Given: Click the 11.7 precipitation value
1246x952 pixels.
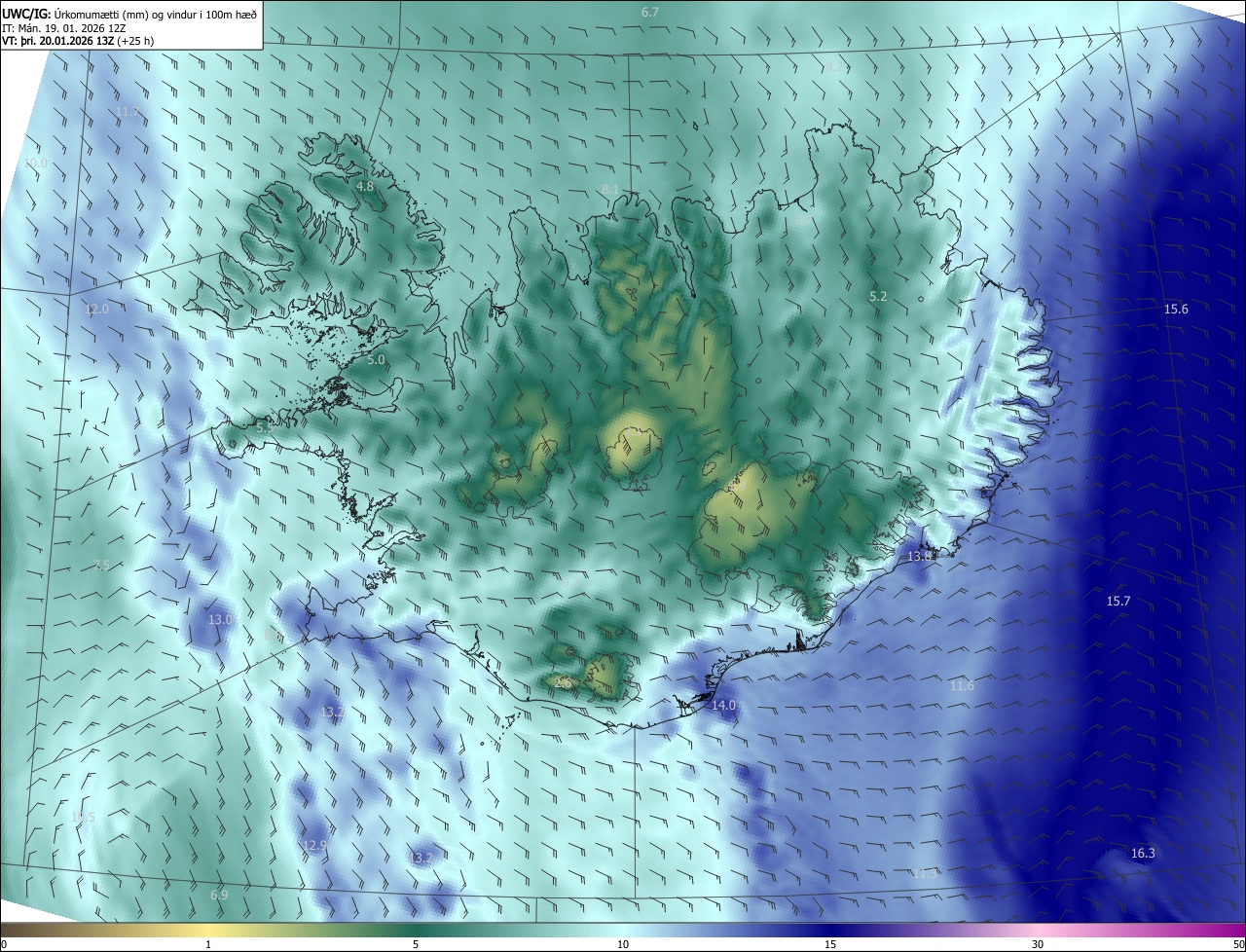Looking at the screenshot, I should (x=128, y=112).
